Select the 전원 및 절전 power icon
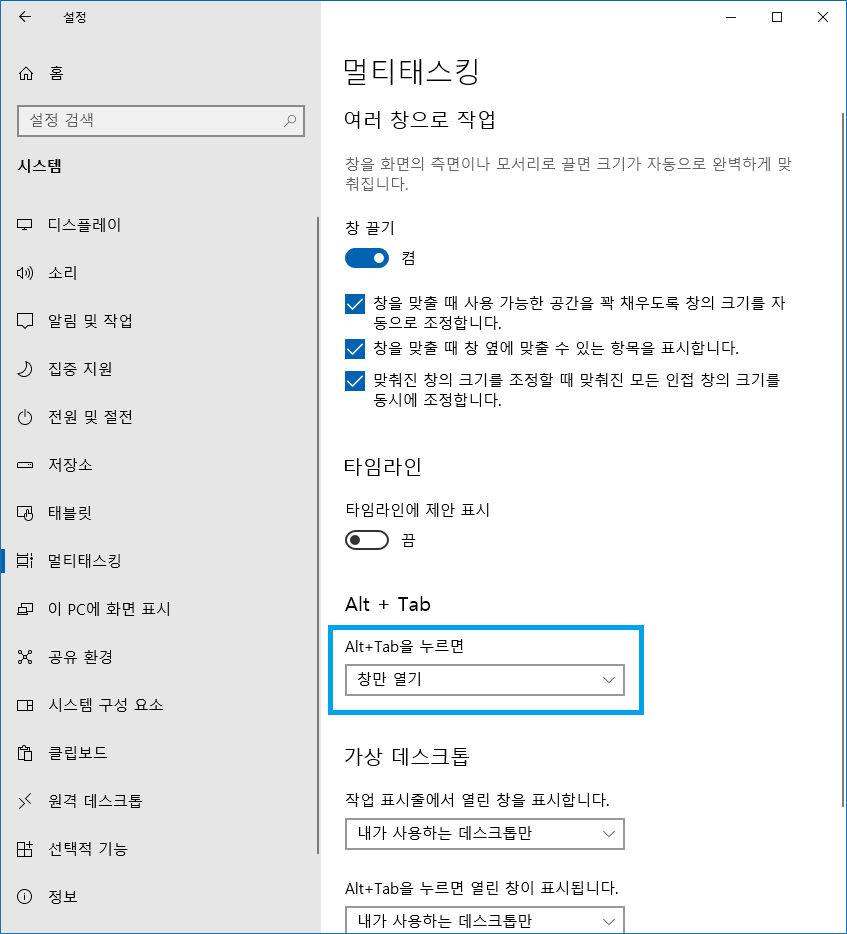 pyautogui.click(x=24, y=417)
